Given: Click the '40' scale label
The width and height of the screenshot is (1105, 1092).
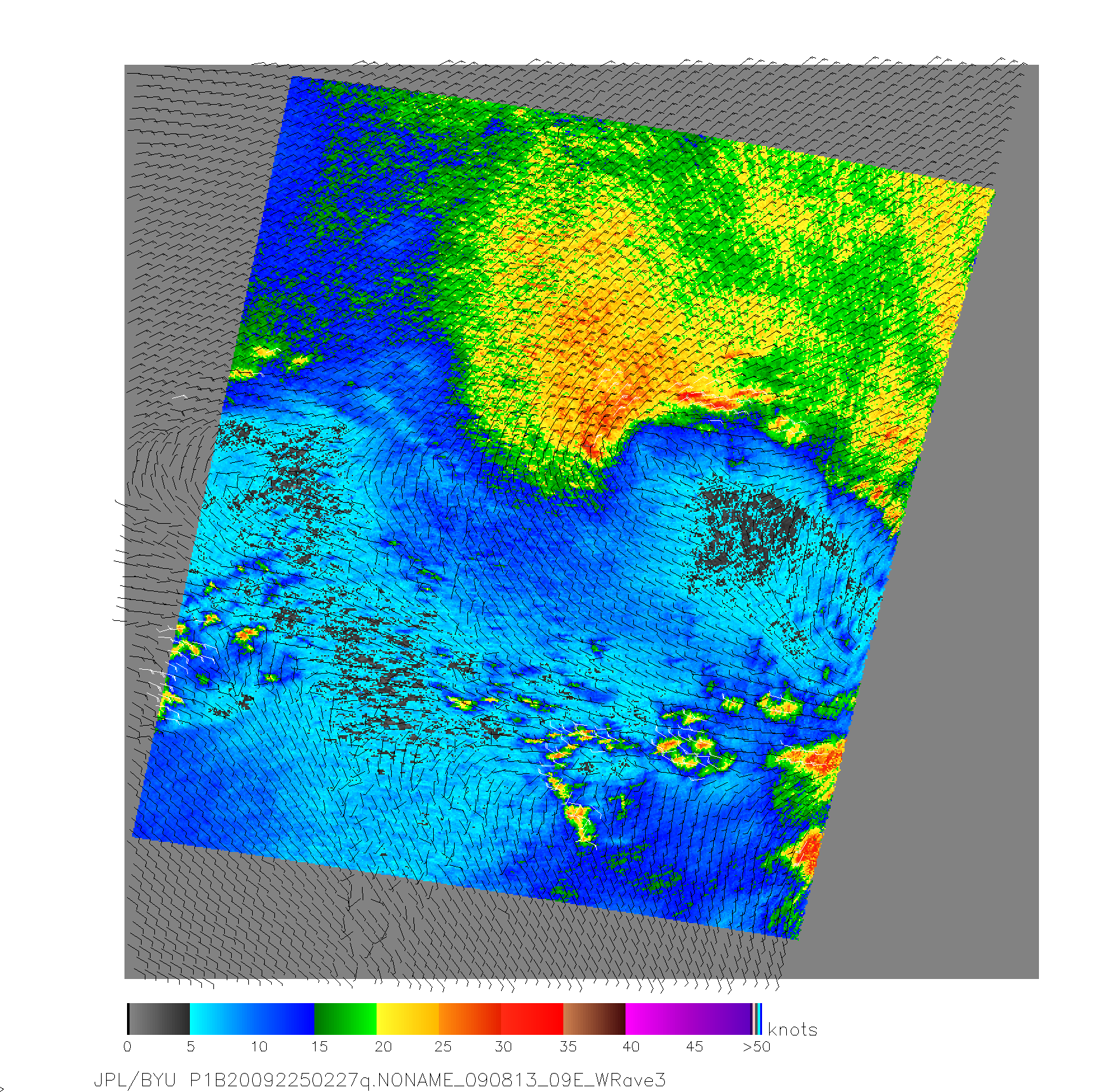Looking at the screenshot, I should [631, 1046].
